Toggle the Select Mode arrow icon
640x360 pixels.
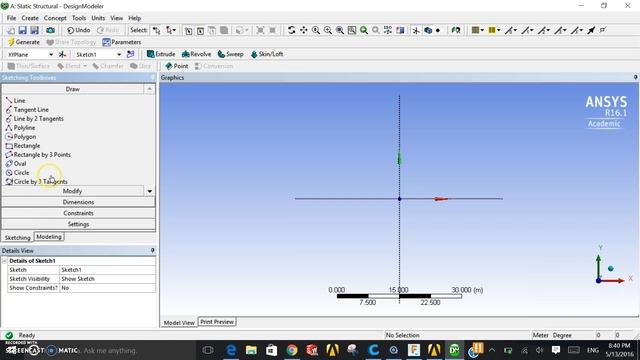pos(156,30)
